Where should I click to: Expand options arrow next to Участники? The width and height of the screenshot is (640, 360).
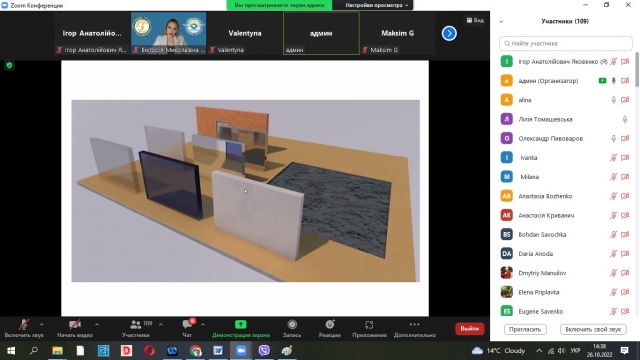[160, 324]
